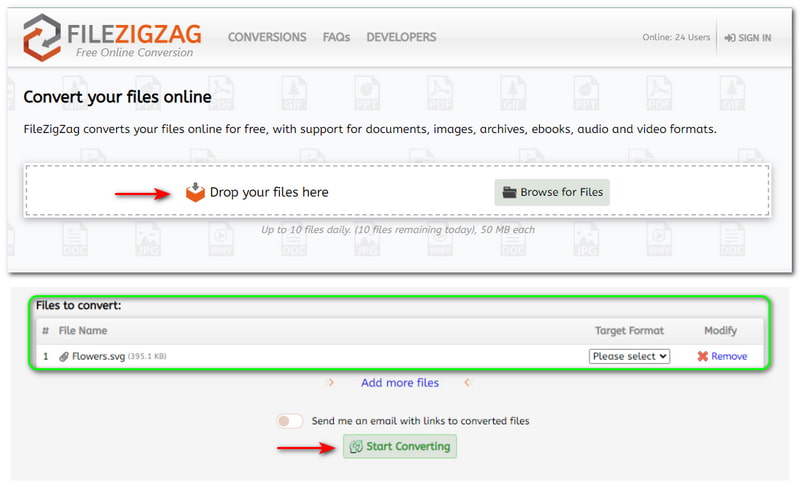Screen dimensions: 800x496
Task: Select the Flowers.svg file name
Action: [x=98, y=356]
